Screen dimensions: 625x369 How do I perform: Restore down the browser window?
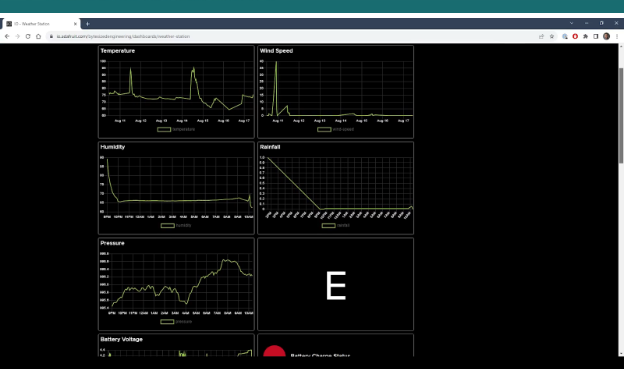click(601, 23)
